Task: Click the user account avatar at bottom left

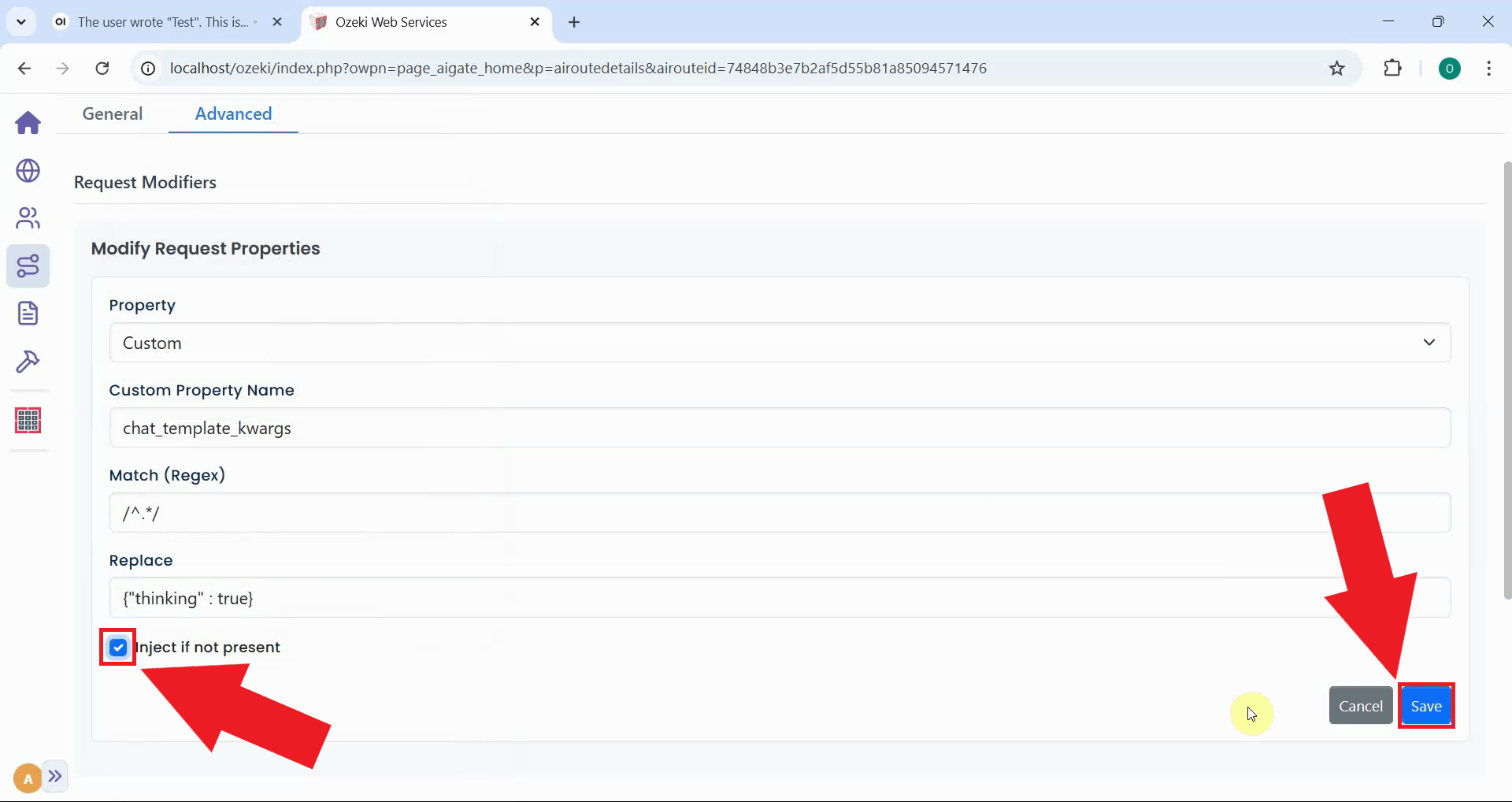Action: click(x=26, y=778)
